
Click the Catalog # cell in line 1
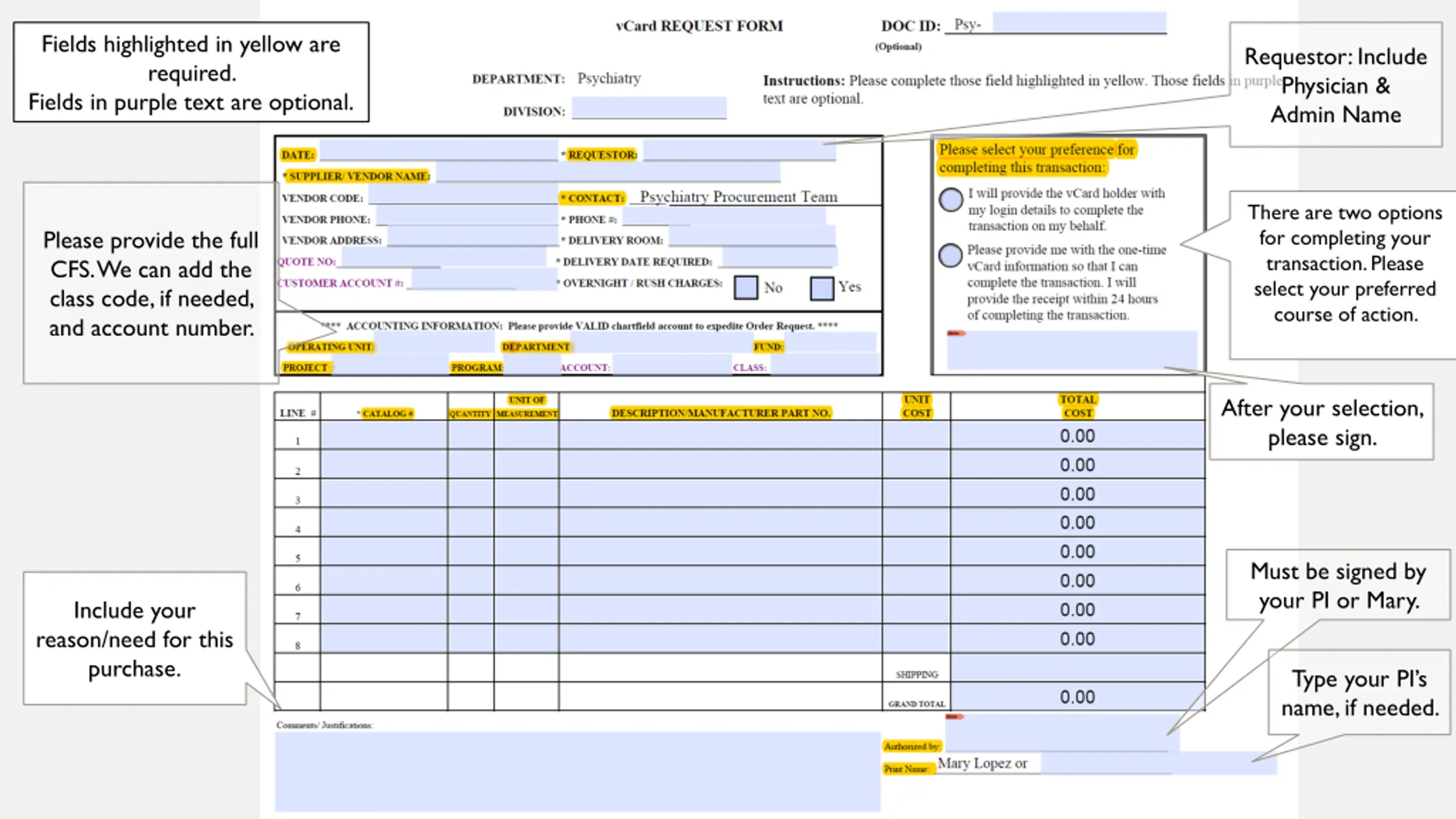(384, 436)
